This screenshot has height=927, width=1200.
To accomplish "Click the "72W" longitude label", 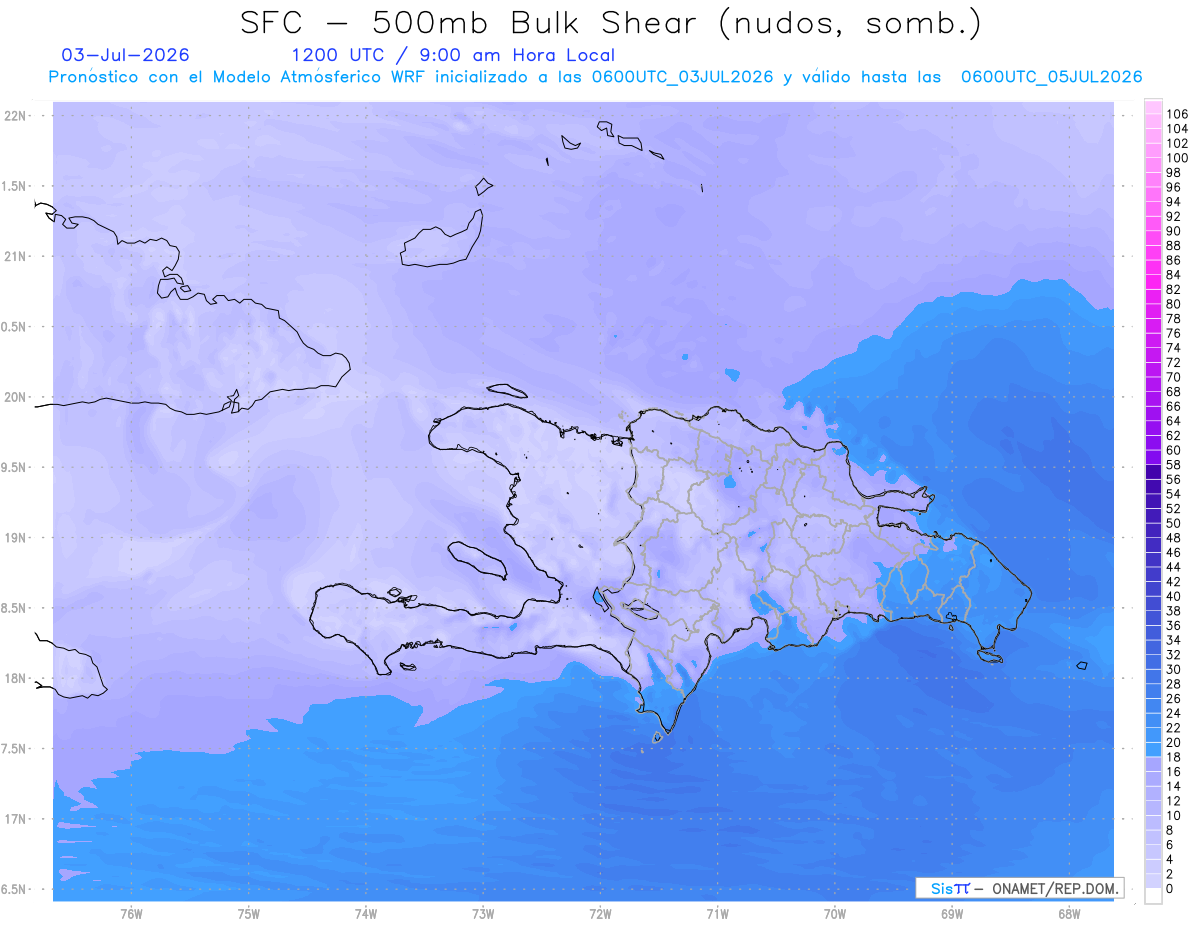I will tap(600, 913).
